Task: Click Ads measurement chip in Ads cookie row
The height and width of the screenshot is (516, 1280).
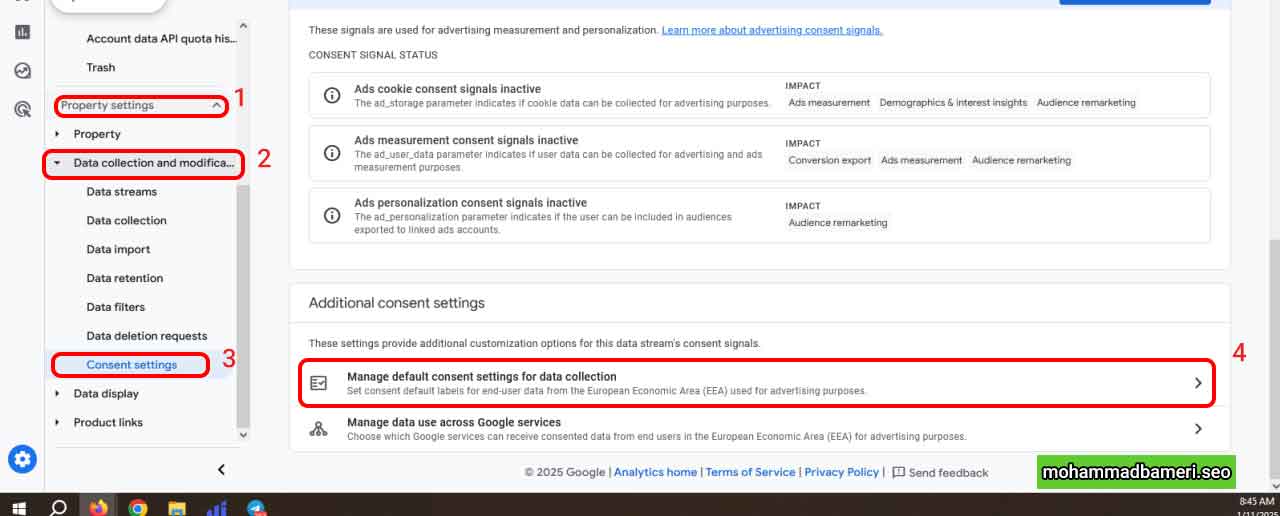Action: point(829,103)
